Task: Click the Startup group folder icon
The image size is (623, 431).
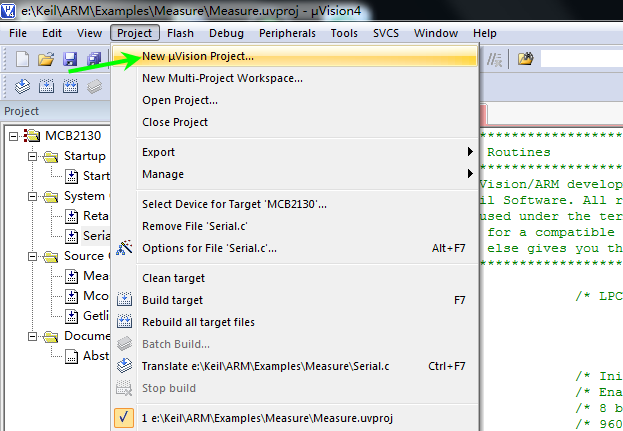Action: pyautogui.click(x=50, y=157)
